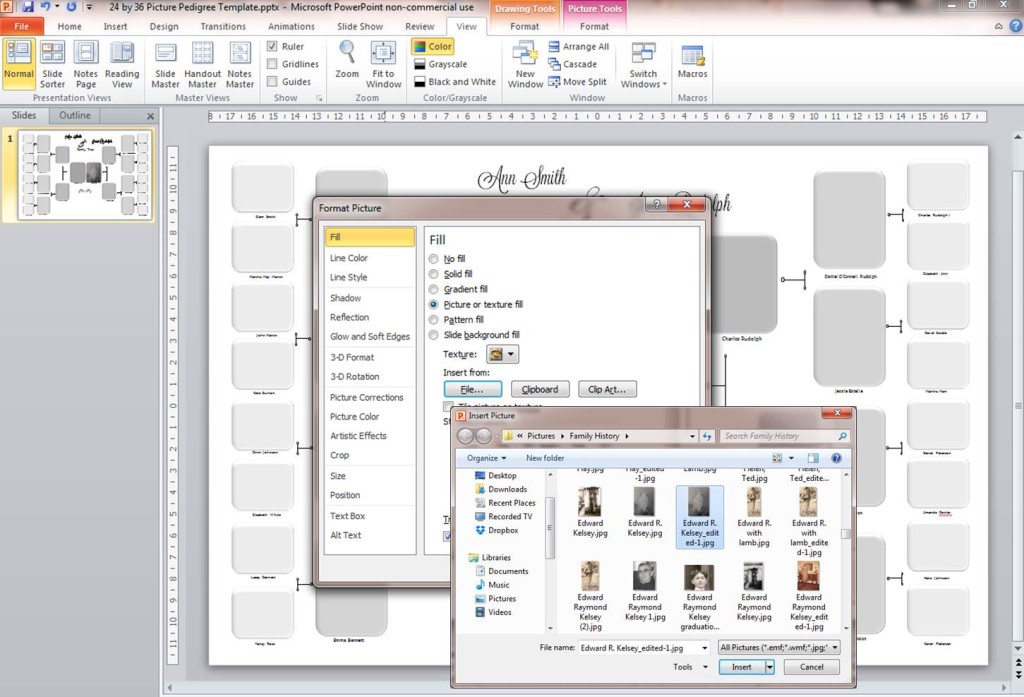Click the Clipboard button
The width and height of the screenshot is (1024, 697).
(x=540, y=389)
